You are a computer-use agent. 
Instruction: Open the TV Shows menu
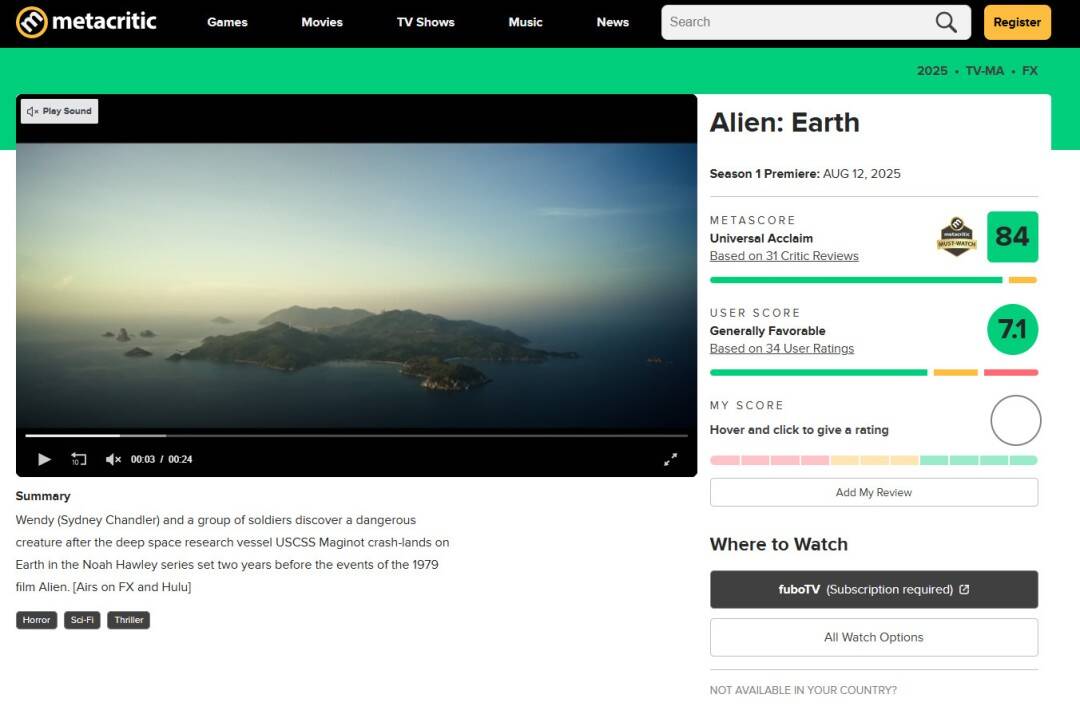tap(426, 22)
